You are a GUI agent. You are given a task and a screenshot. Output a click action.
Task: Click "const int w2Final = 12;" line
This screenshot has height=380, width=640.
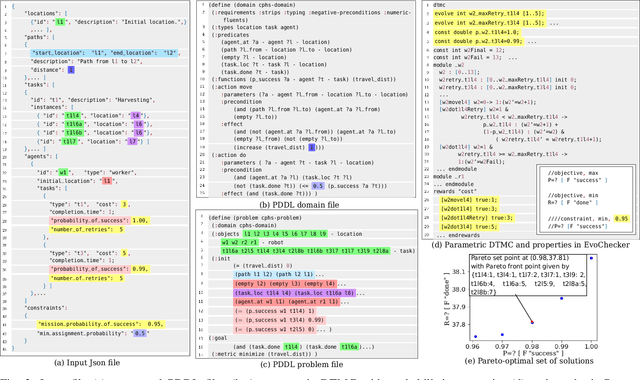pyautogui.click(x=469, y=50)
